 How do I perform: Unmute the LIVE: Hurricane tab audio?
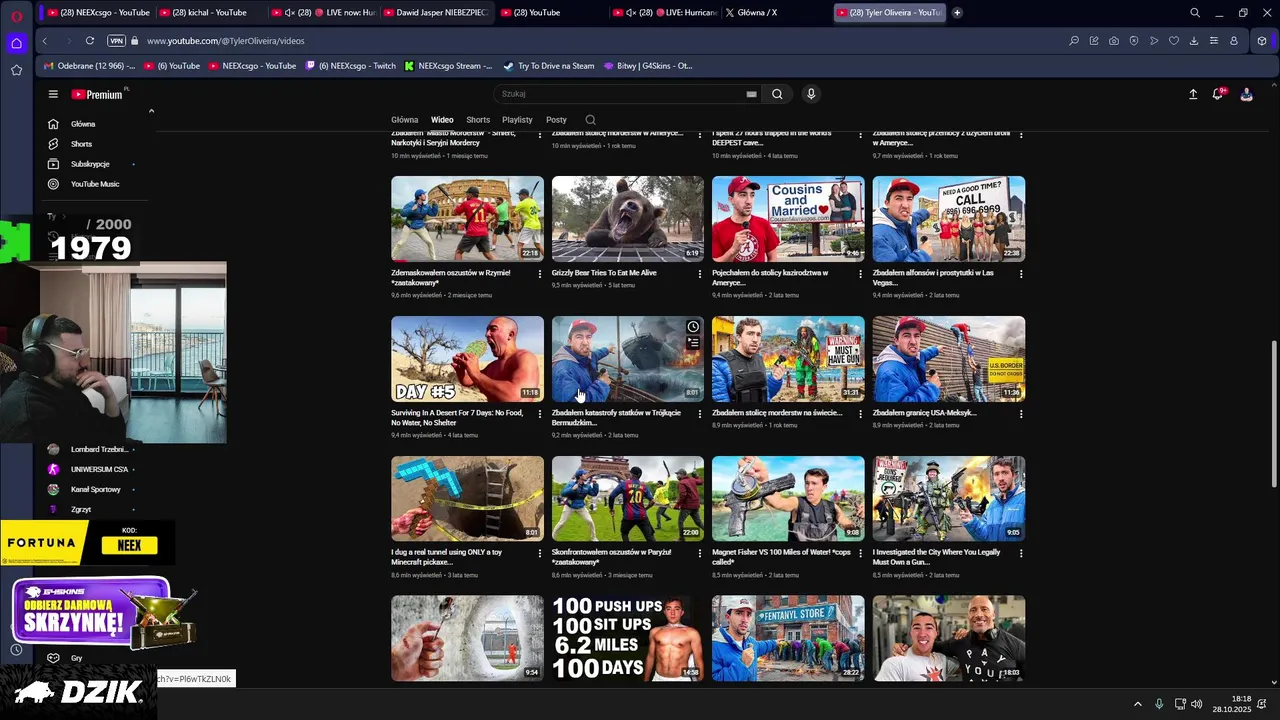pos(630,13)
